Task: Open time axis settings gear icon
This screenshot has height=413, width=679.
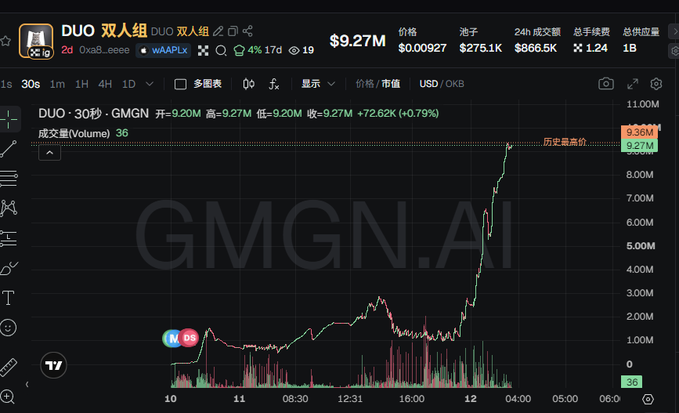Action: click(x=648, y=399)
